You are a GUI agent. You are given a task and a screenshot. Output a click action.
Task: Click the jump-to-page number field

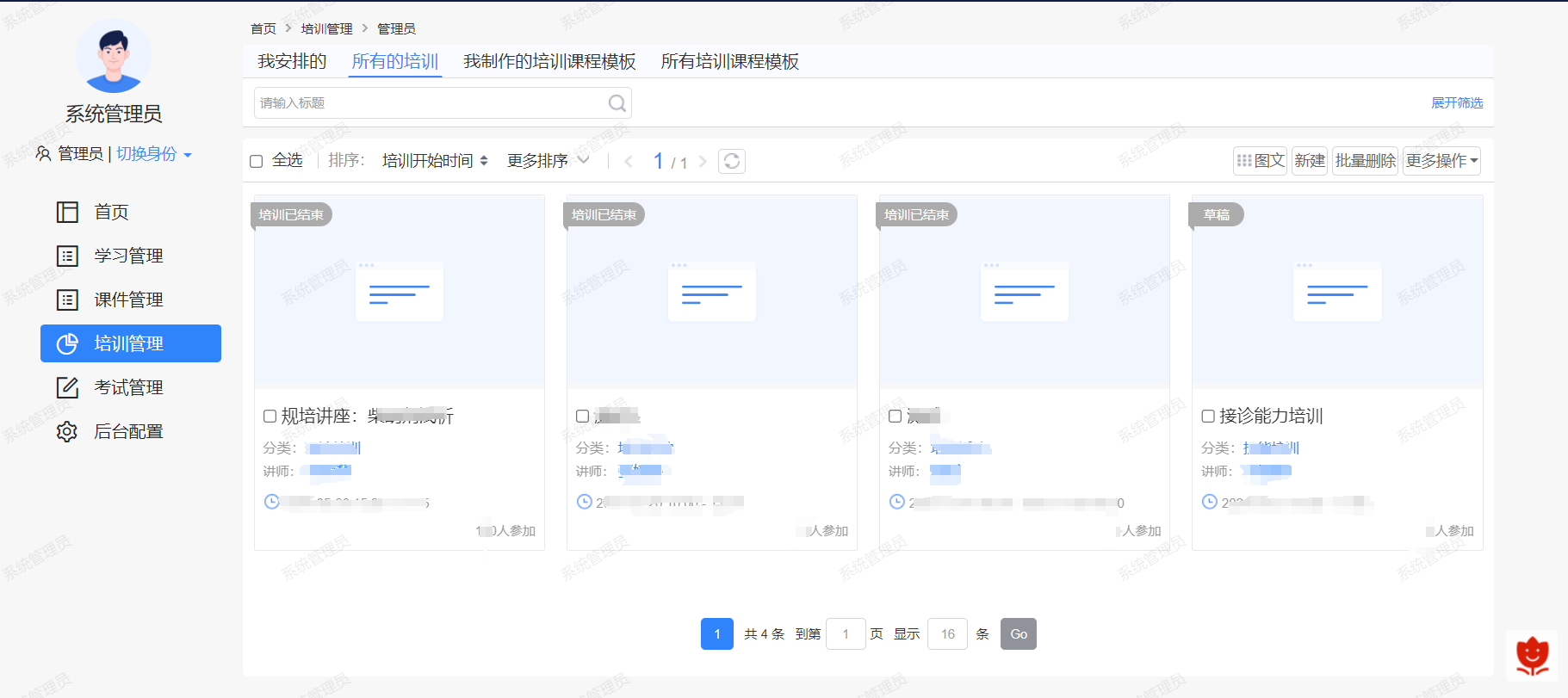[x=846, y=634]
